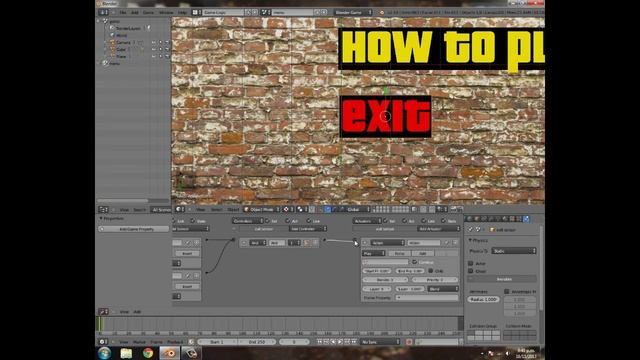Toggle Controllers Act checkbox

pyautogui.click(x=288, y=221)
